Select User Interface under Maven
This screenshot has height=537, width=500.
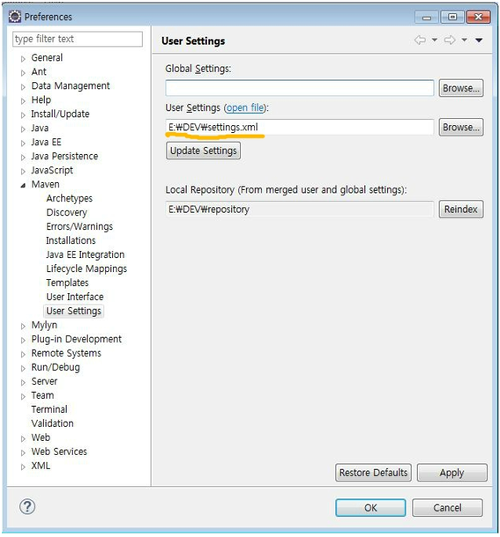pyautogui.click(x=75, y=297)
